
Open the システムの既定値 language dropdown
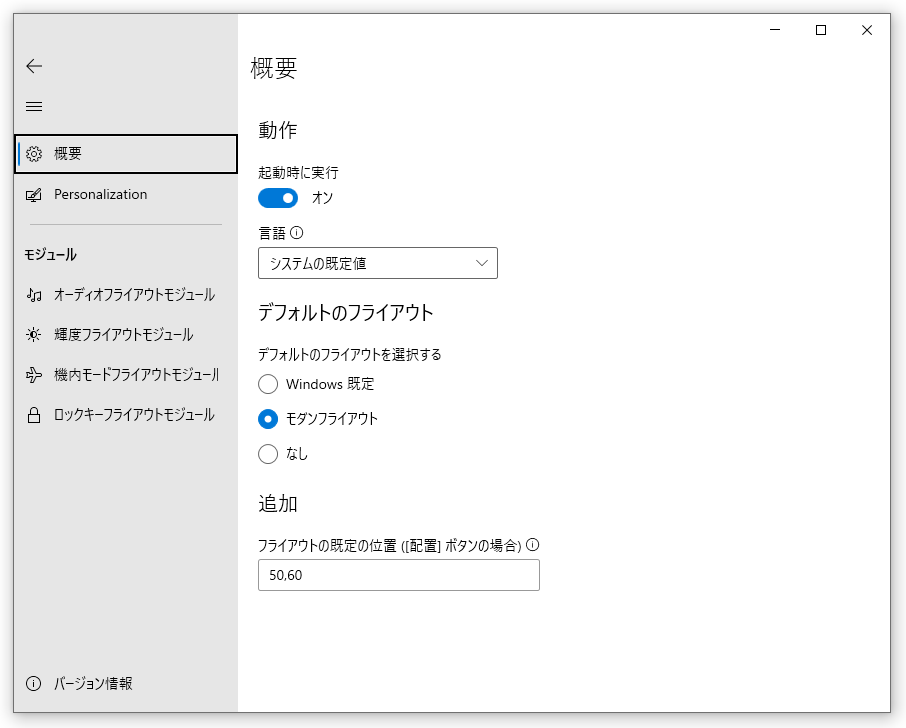point(378,263)
